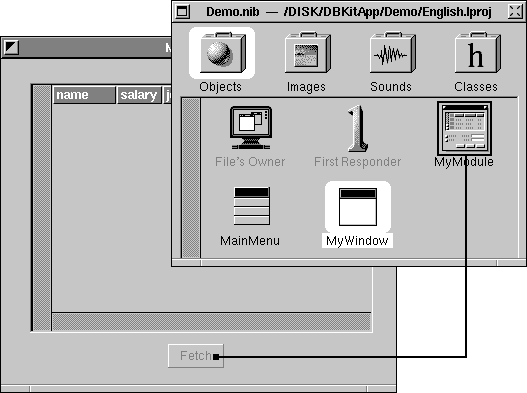Click the name column header
This screenshot has height=393, width=527.
coord(84,95)
